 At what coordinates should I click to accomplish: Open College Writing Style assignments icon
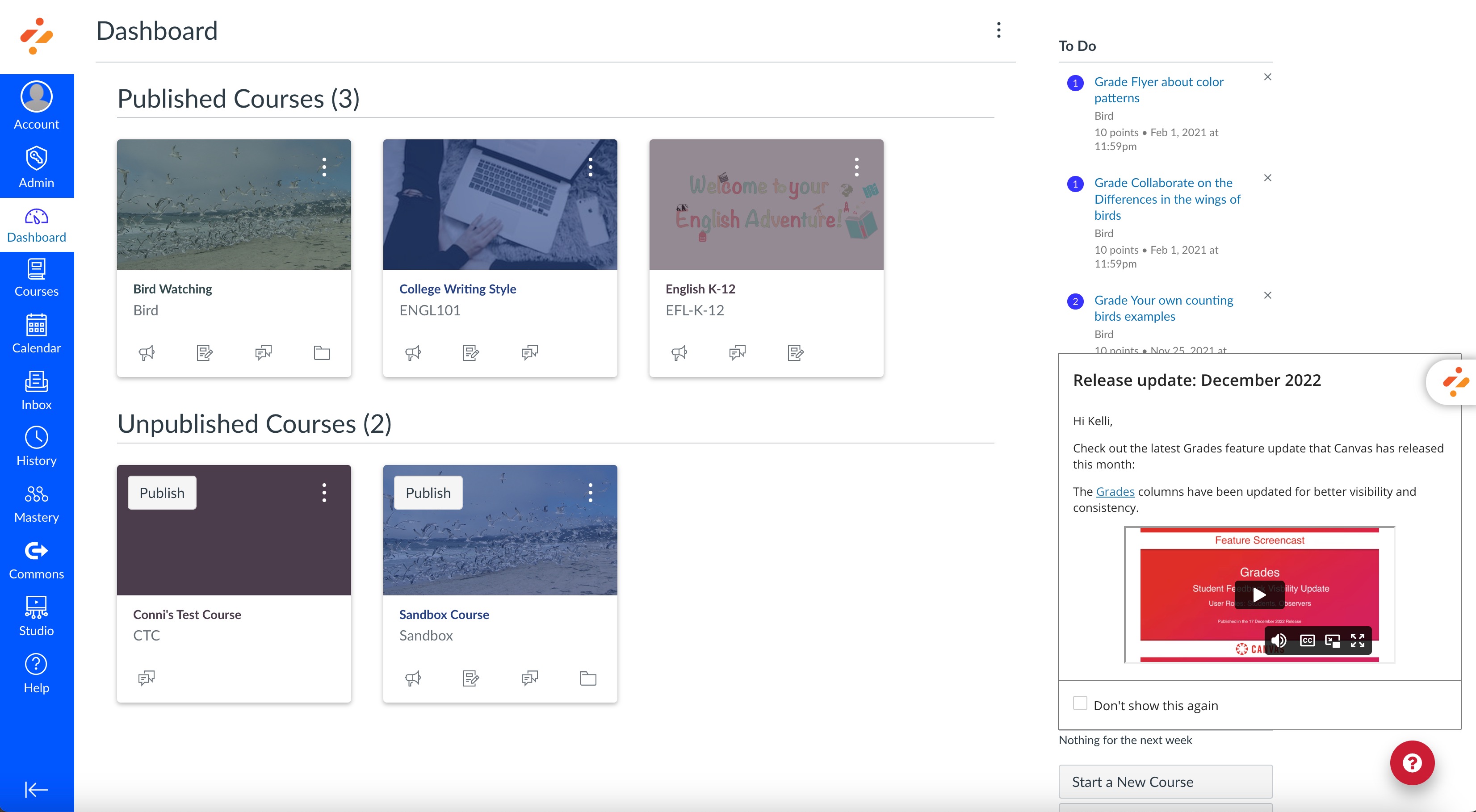pyautogui.click(x=470, y=352)
